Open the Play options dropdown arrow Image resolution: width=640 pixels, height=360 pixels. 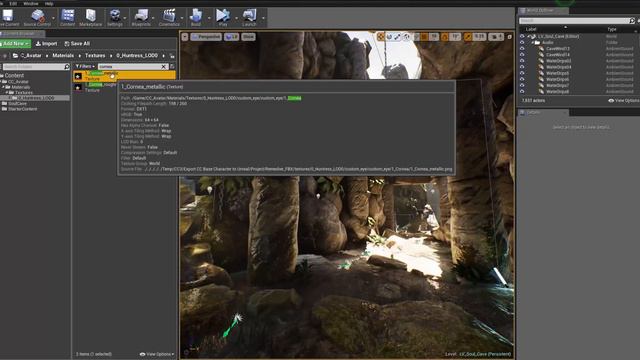(x=236, y=18)
